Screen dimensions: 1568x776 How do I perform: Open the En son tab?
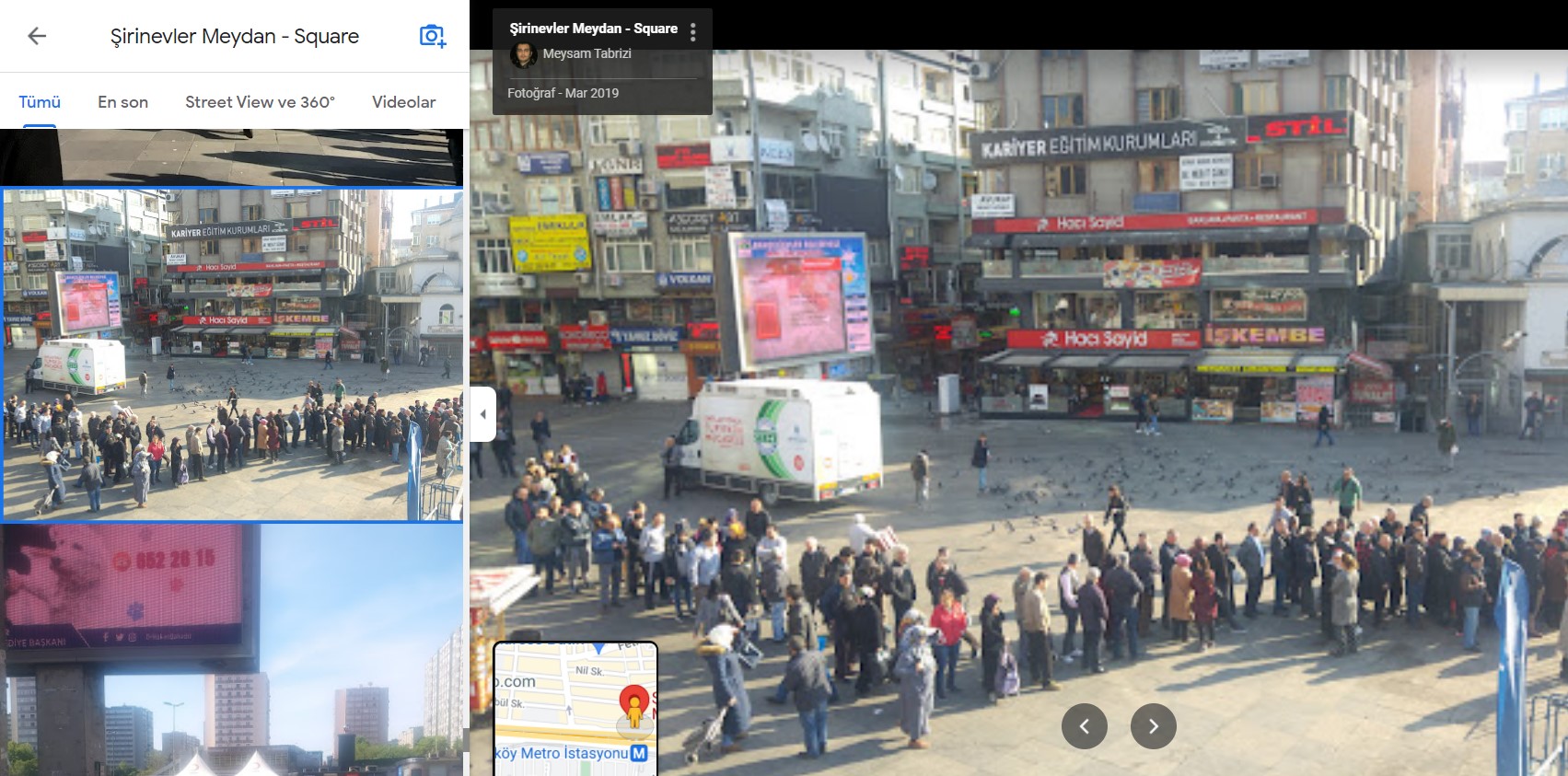(x=122, y=102)
